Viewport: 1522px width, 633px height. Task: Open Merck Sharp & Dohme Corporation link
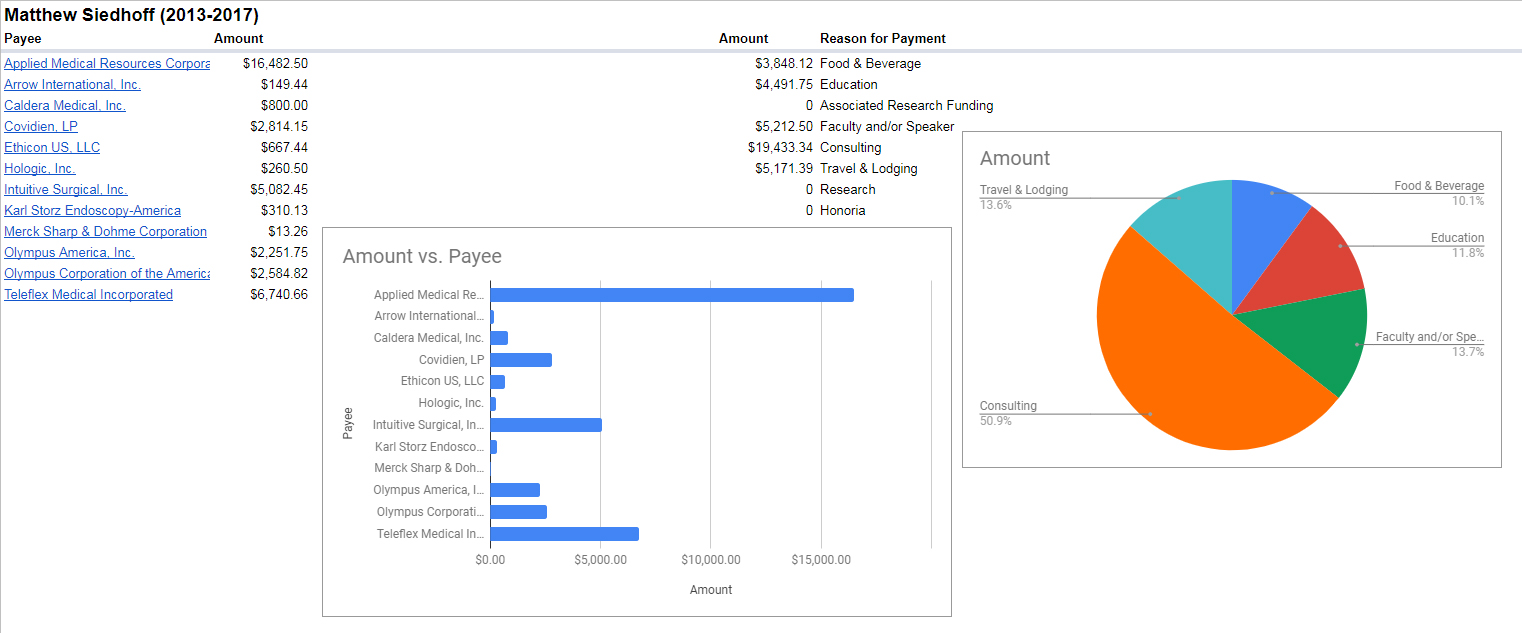click(105, 232)
